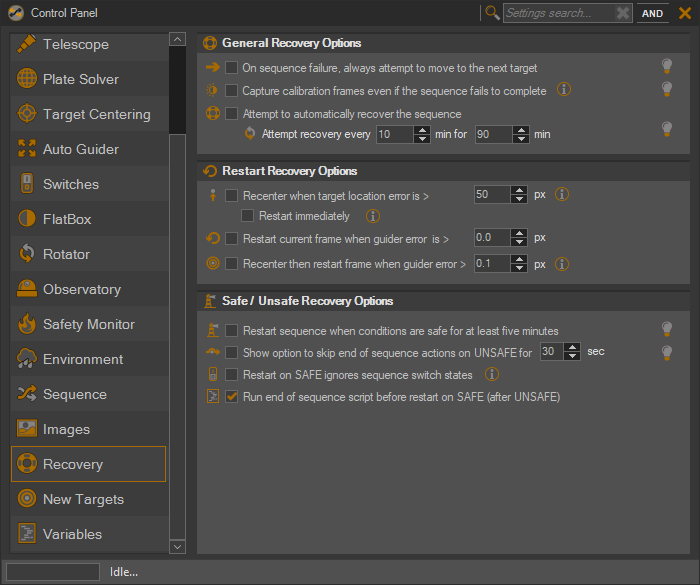Click the Rotator sidebar icon

[27, 254]
